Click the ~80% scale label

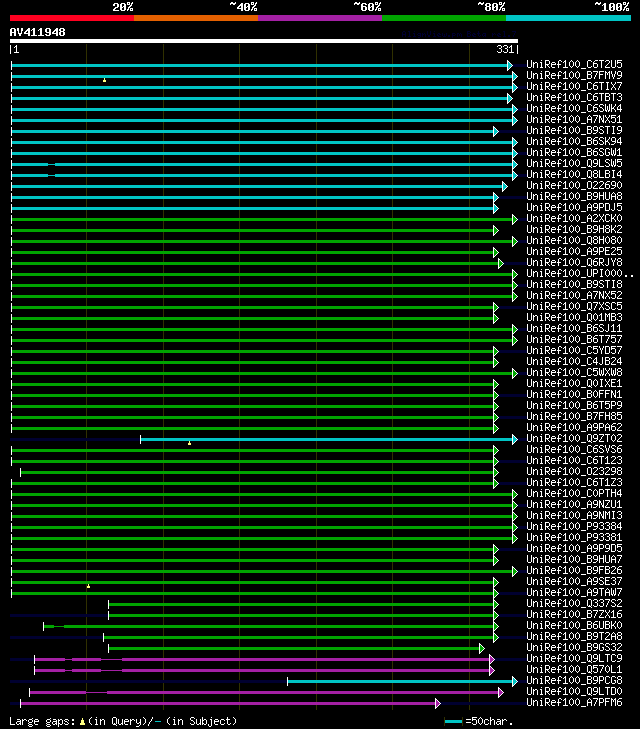point(491,7)
